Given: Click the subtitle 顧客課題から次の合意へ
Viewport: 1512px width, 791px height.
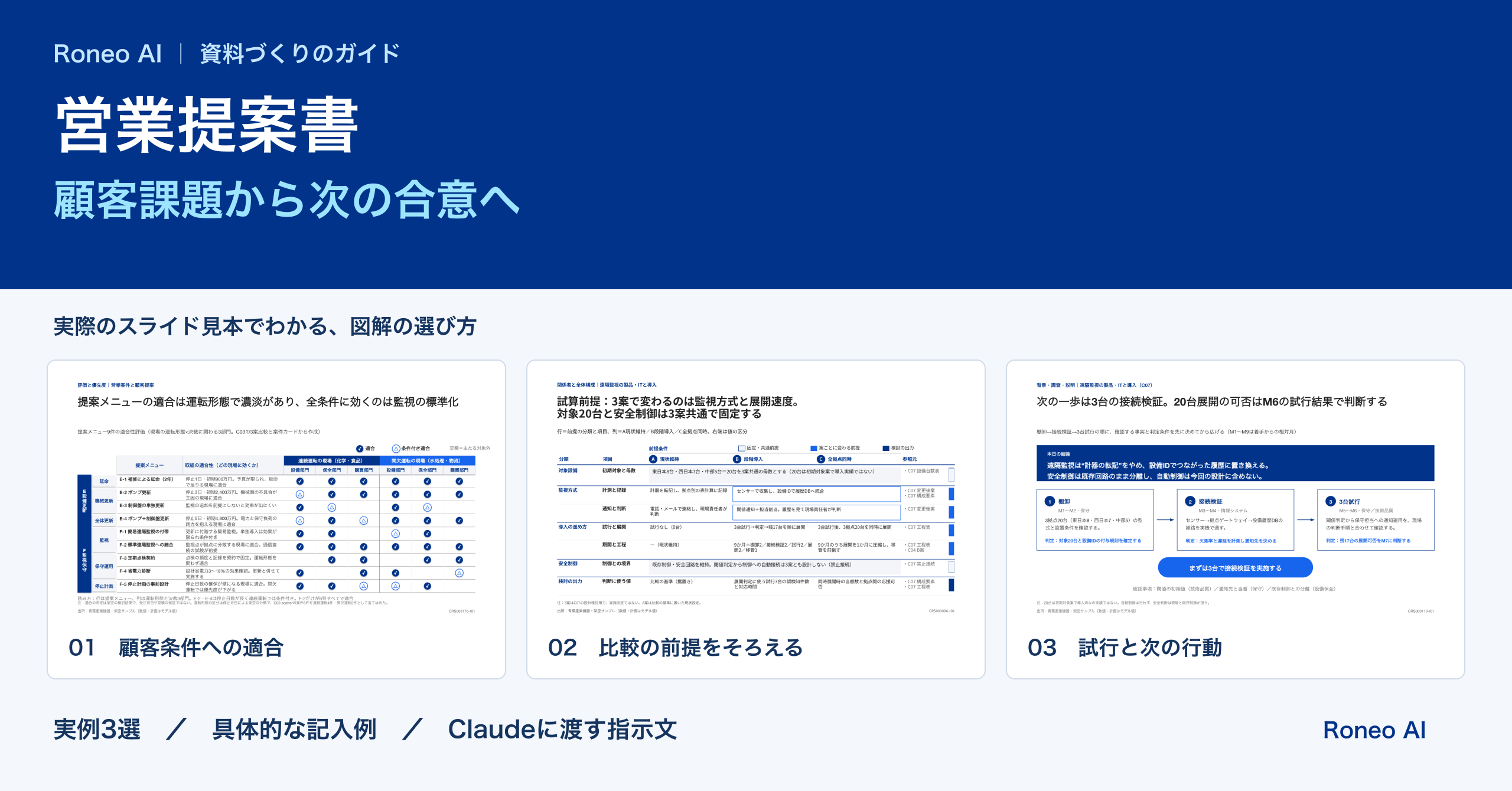Looking at the screenshot, I should point(287,200).
